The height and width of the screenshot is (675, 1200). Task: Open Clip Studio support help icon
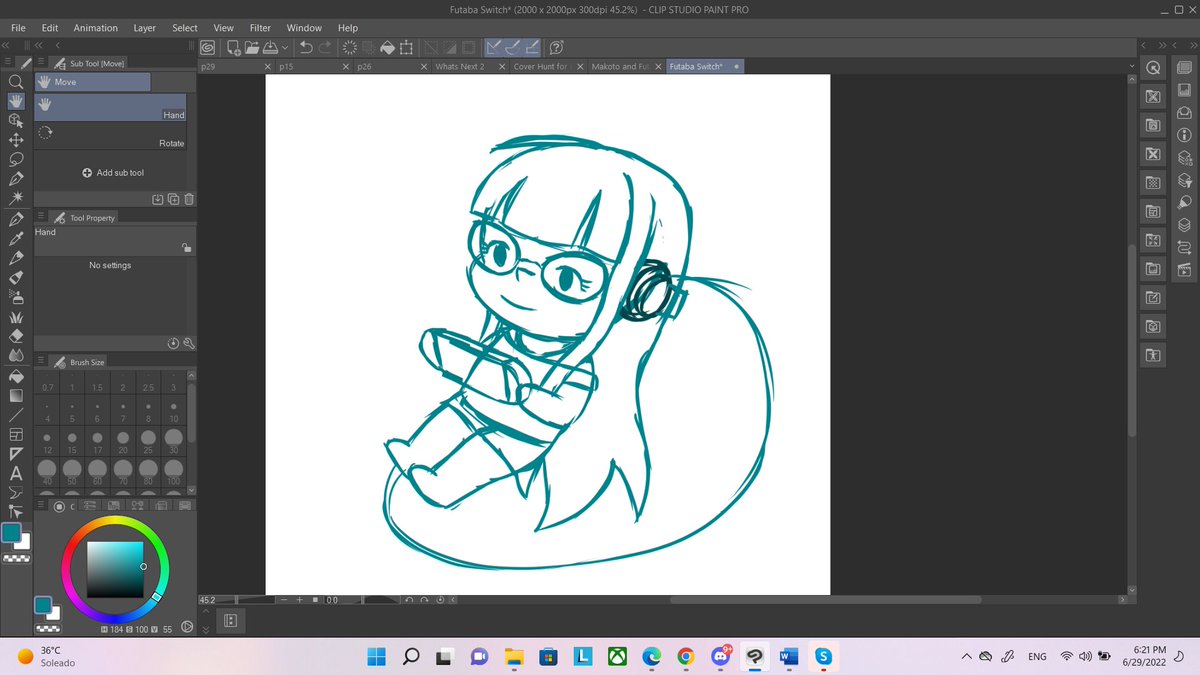[557, 47]
